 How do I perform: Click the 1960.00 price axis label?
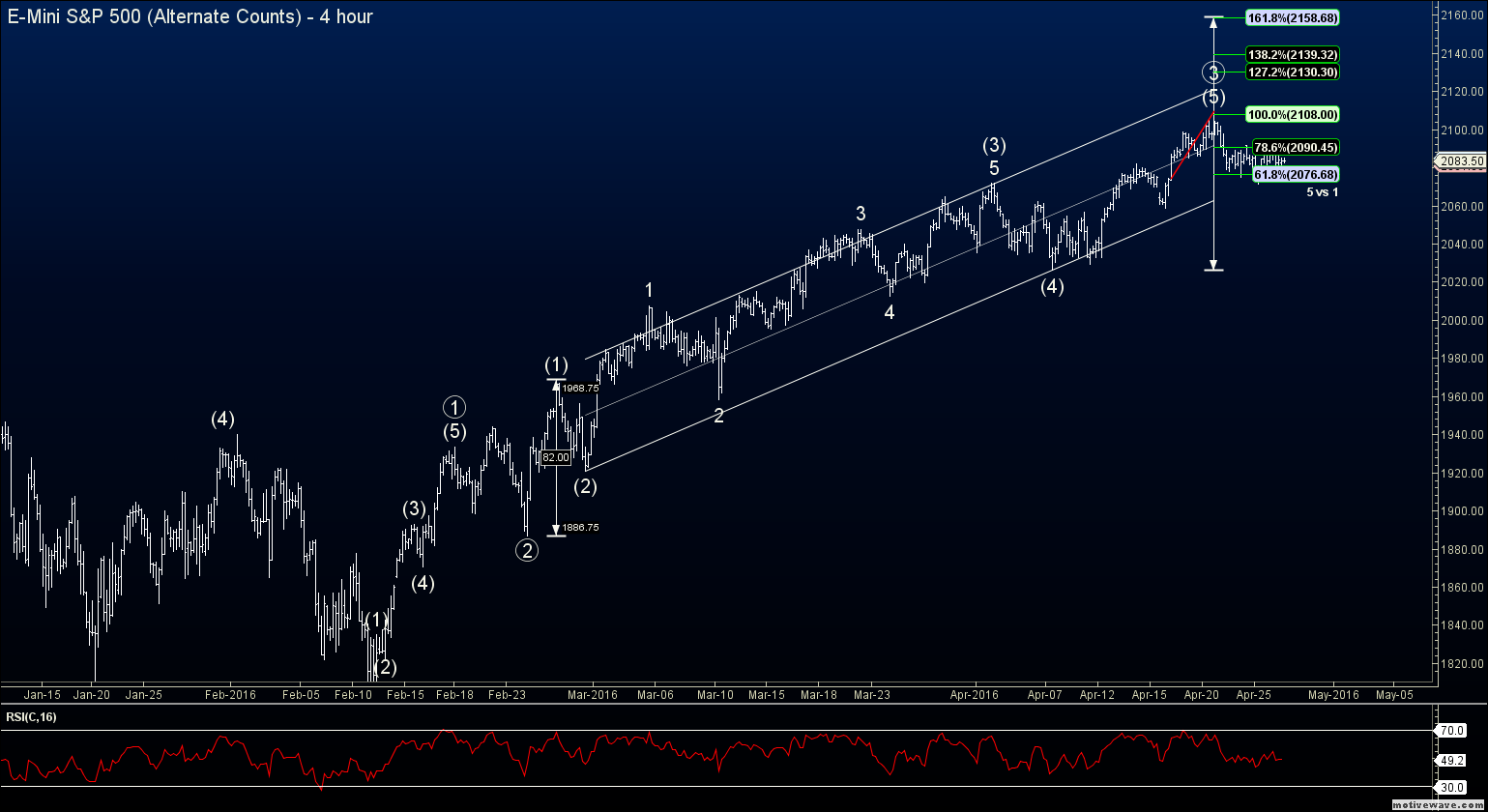1462,397
